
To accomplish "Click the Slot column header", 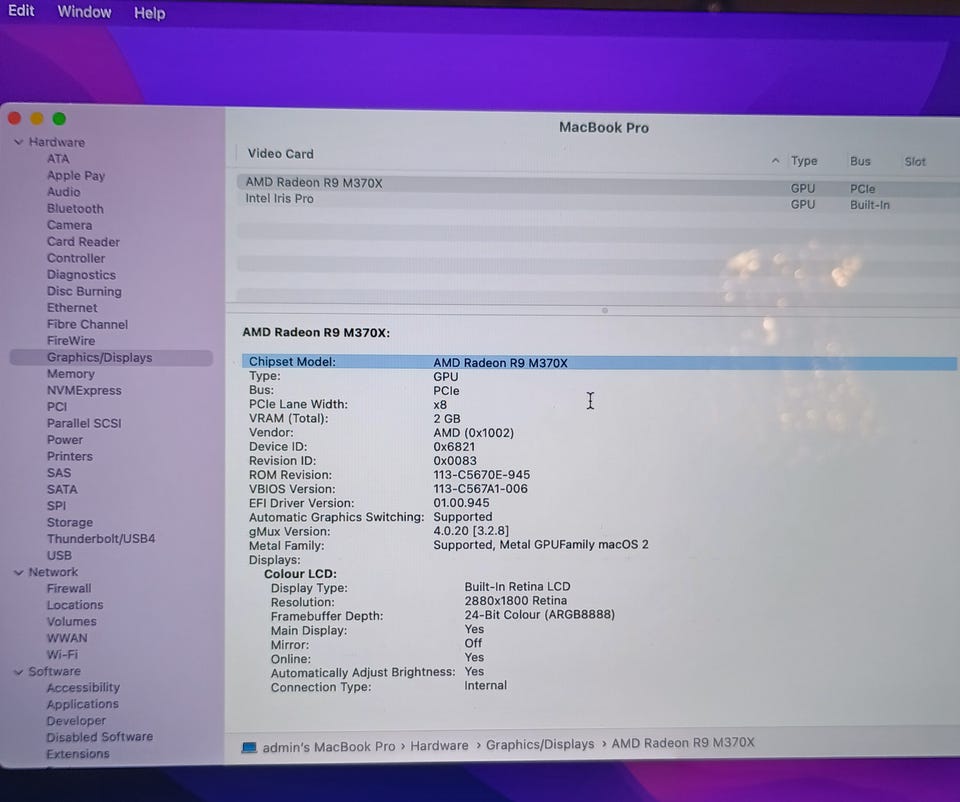I will pyautogui.click(x=915, y=162).
